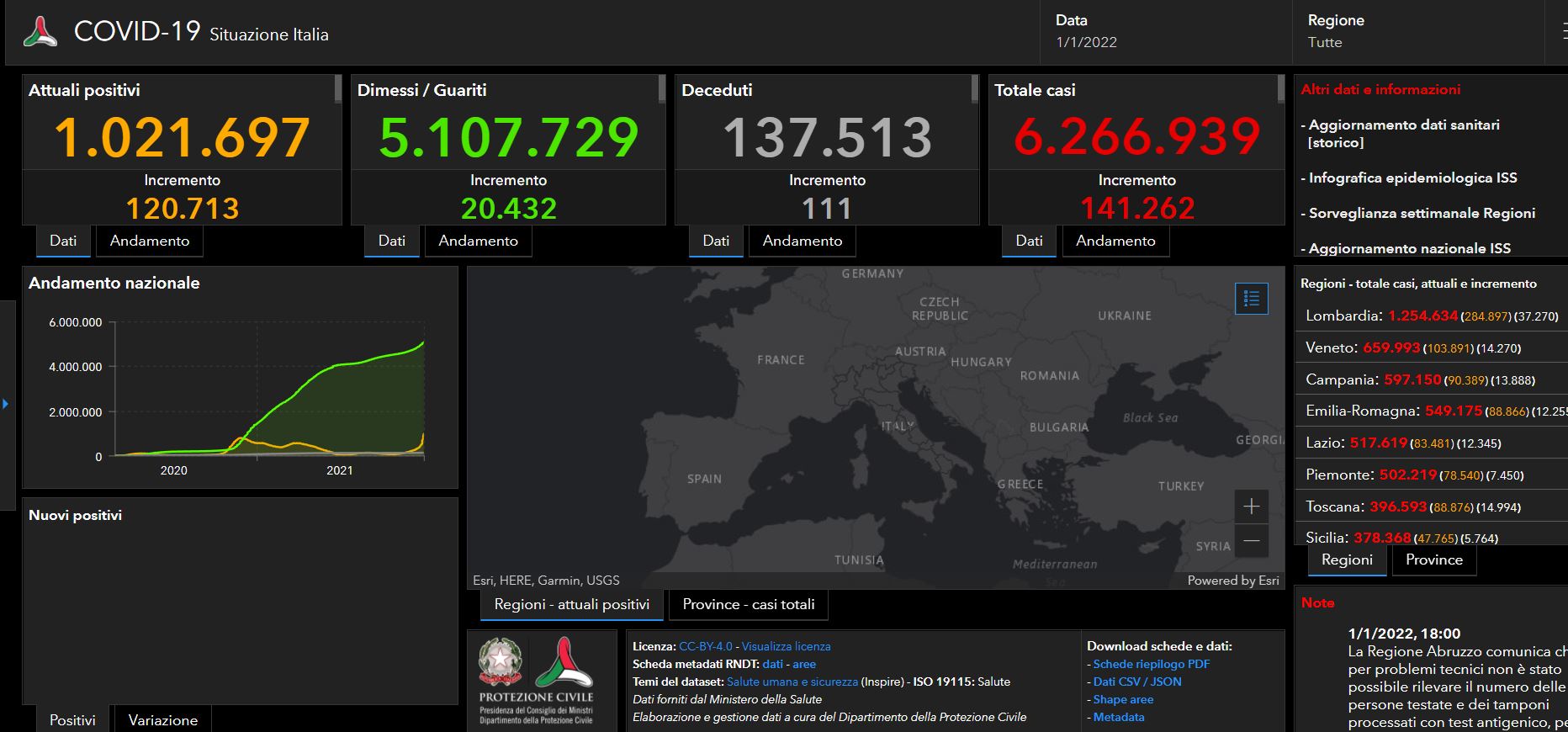Switch to Andamento tab under Deceduti
The height and width of the screenshot is (732, 1568).
802,241
